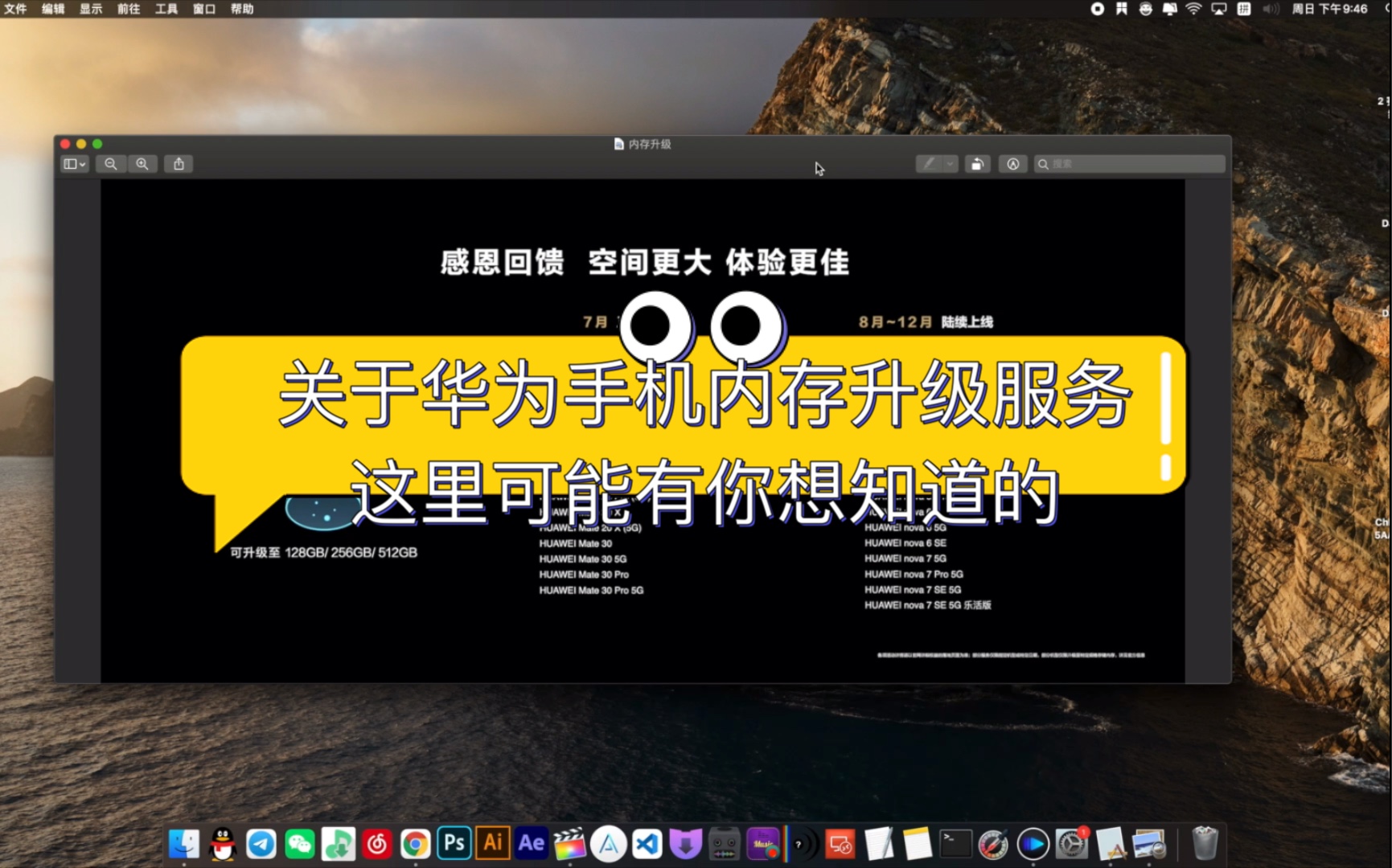Click the screen recording indicator in menu bar
The width and height of the screenshot is (1392, 868).
pos(1098,9)
